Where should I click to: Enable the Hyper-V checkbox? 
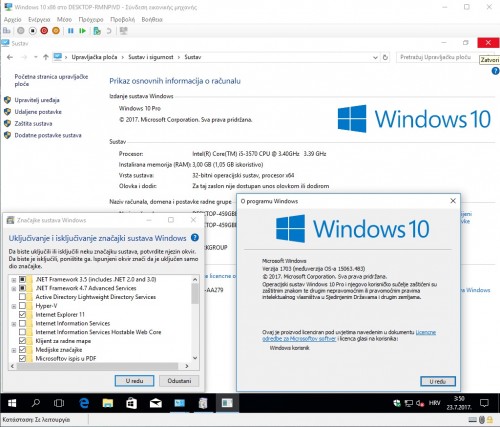coord(22,306)
